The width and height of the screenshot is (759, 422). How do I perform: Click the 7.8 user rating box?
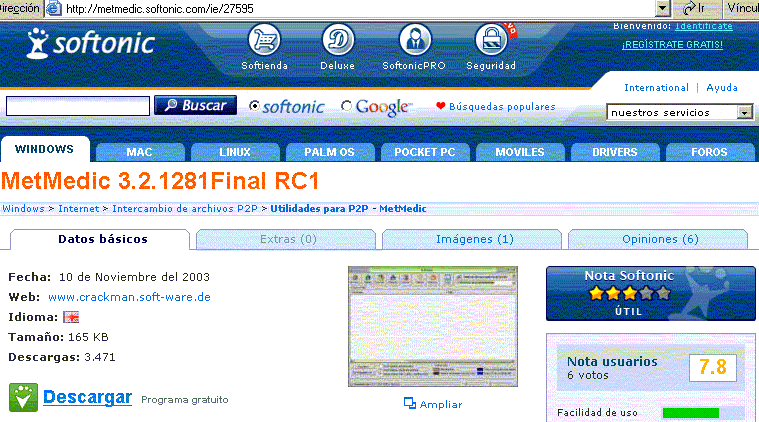(713, 367)
